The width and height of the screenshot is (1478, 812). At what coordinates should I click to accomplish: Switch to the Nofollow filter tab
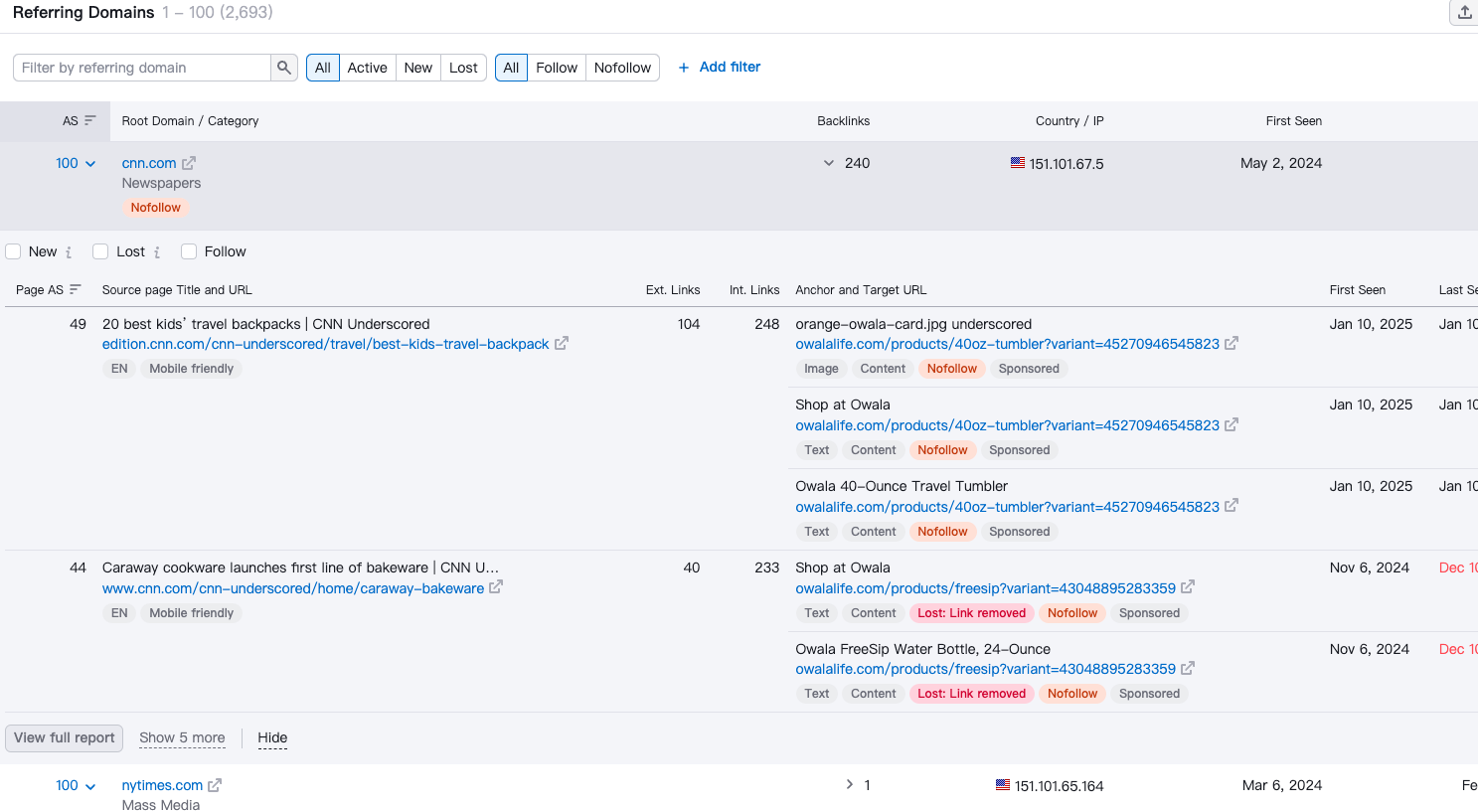point(622,68)
